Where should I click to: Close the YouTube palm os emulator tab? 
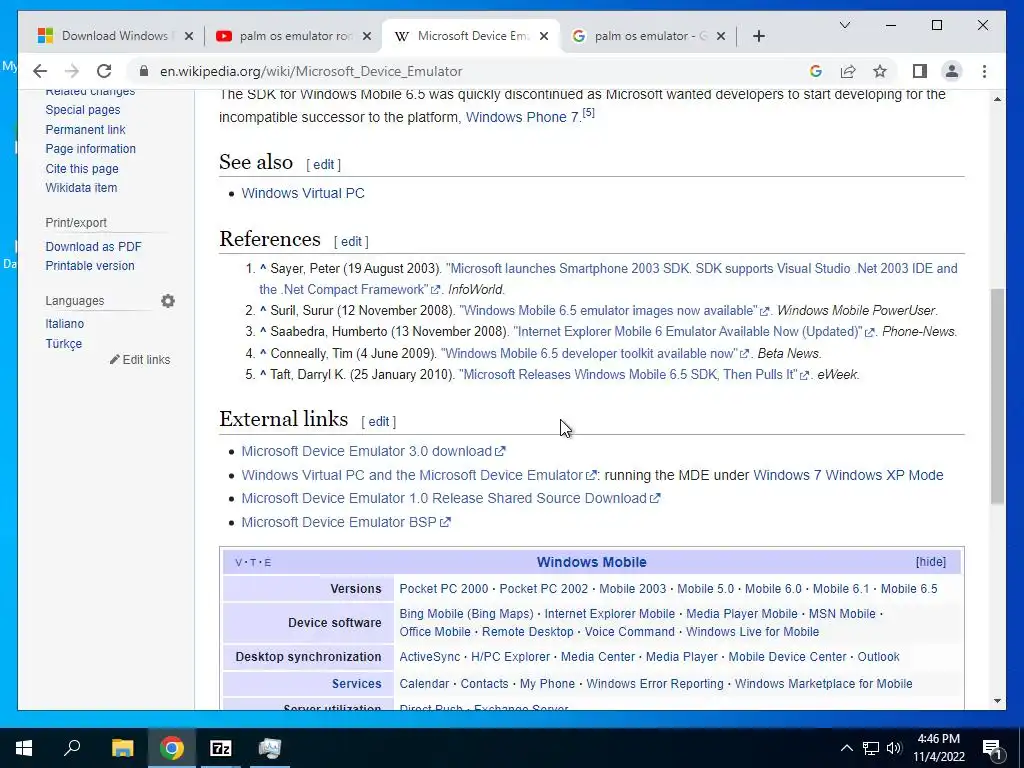(367, 36)
